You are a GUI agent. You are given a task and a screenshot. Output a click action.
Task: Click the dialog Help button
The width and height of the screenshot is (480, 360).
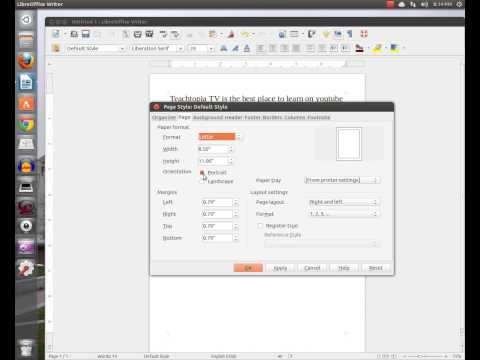pyautogui.click(x=344, y=268)
